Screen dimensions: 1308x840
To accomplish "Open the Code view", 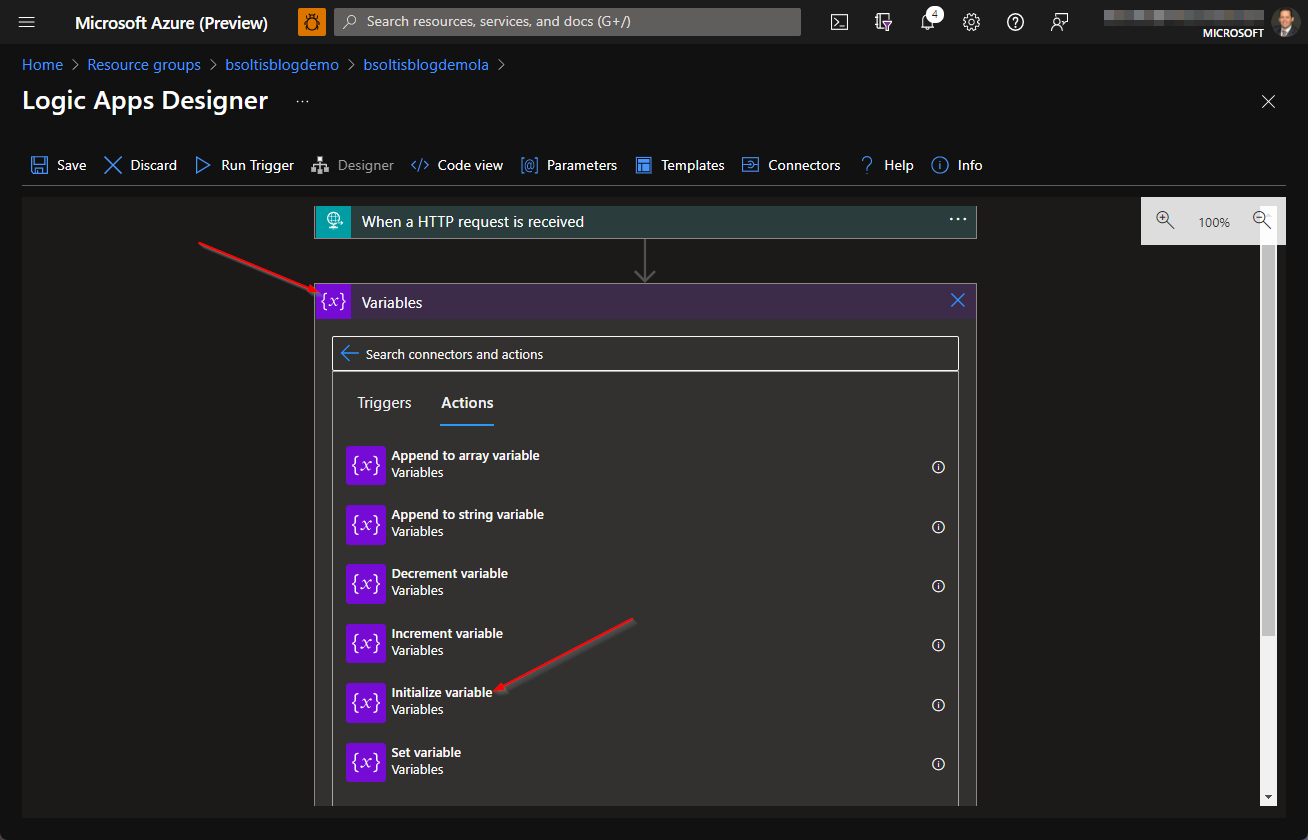I will [457, 165].
